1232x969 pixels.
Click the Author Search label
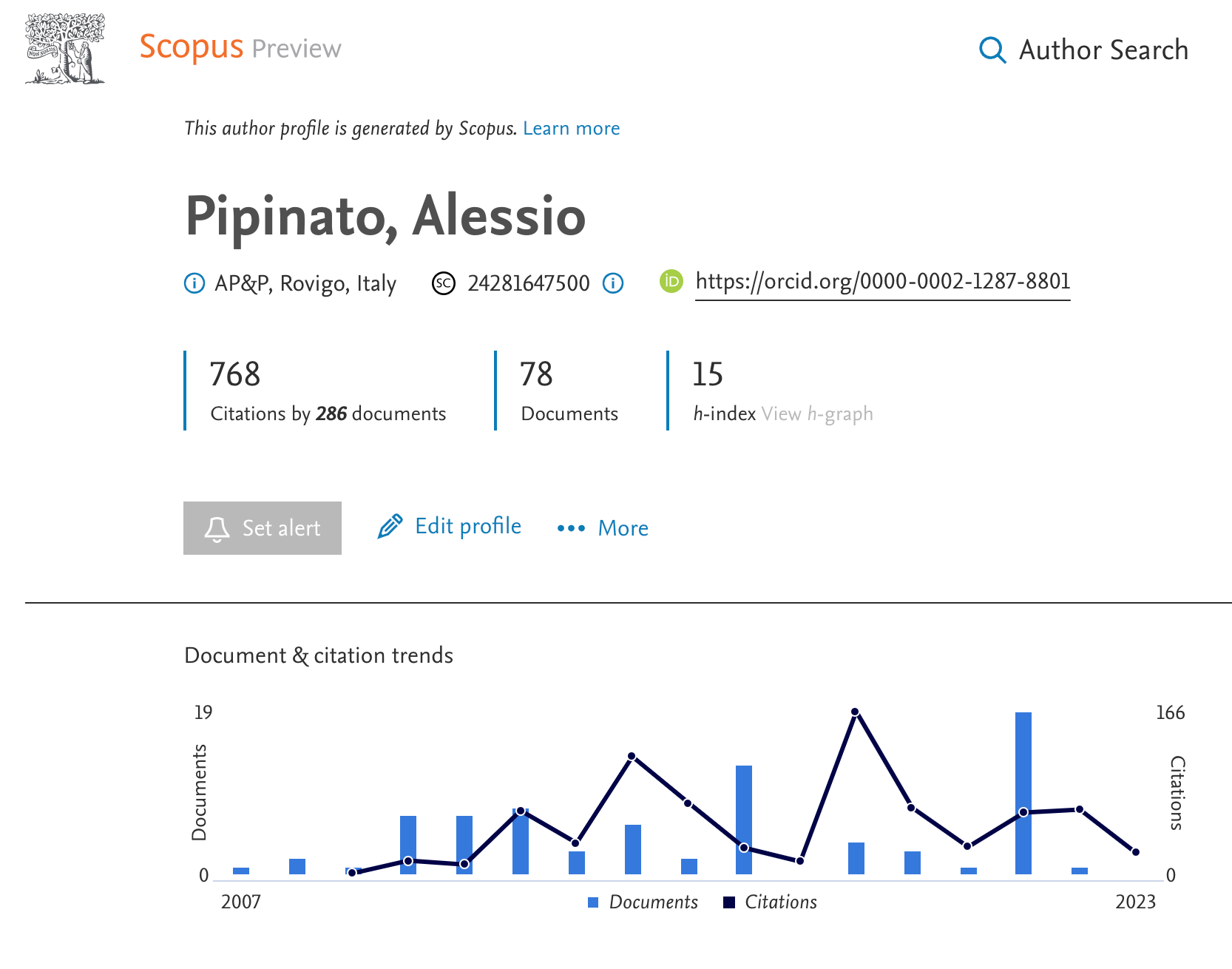(x=1103, y=50)
